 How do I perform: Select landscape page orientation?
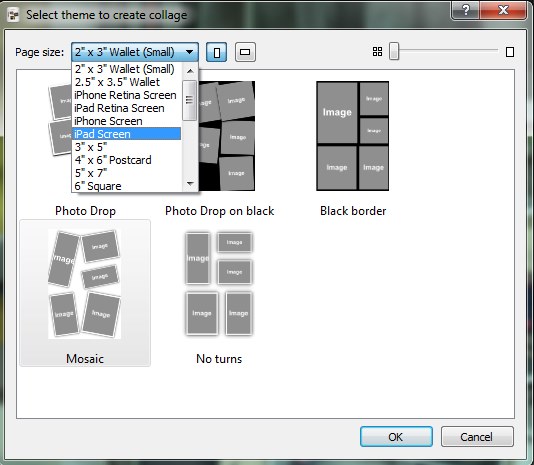click(x=245, y=52)
